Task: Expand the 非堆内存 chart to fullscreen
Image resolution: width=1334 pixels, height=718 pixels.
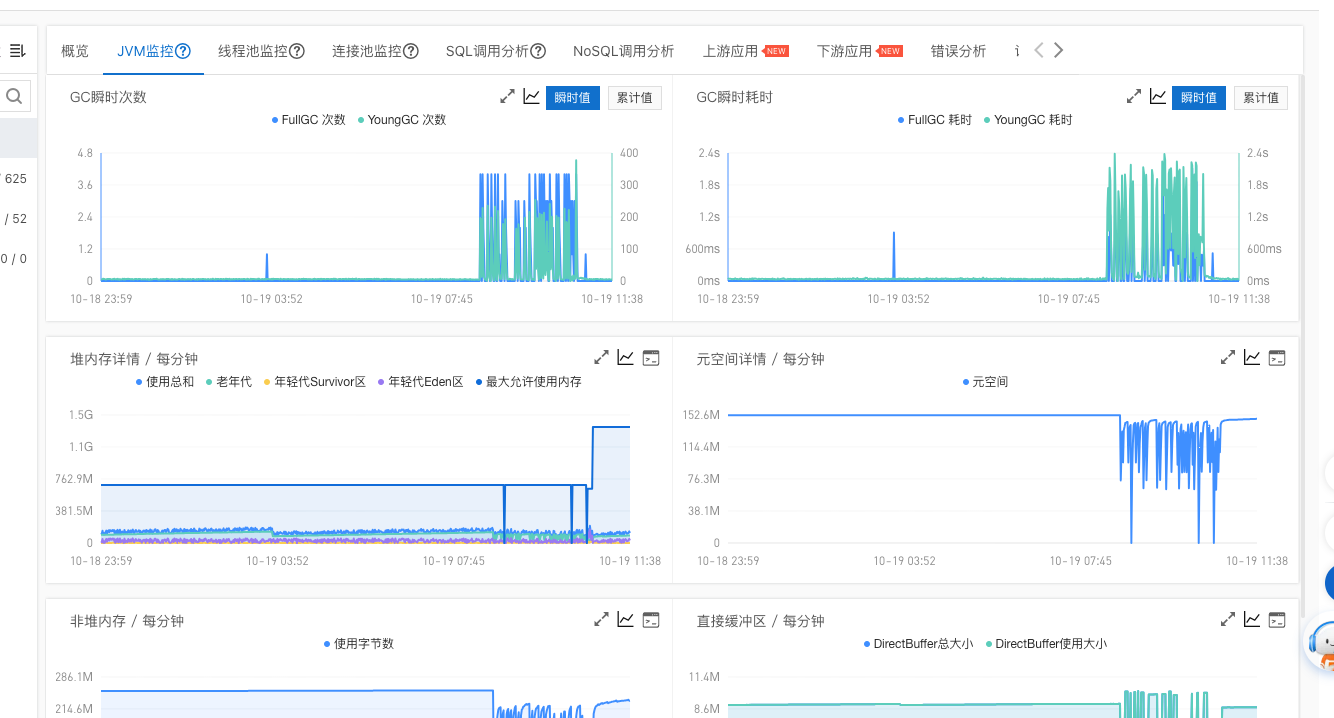Action: point(602,620)
